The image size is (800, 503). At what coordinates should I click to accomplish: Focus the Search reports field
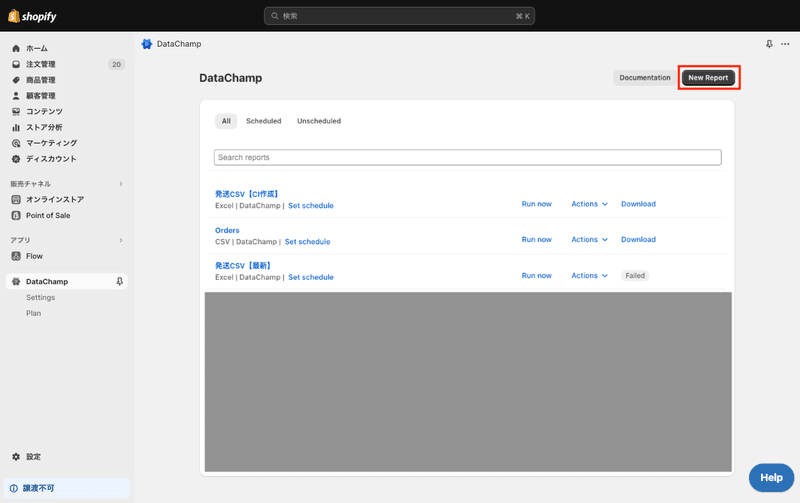[x=467, y=157]
